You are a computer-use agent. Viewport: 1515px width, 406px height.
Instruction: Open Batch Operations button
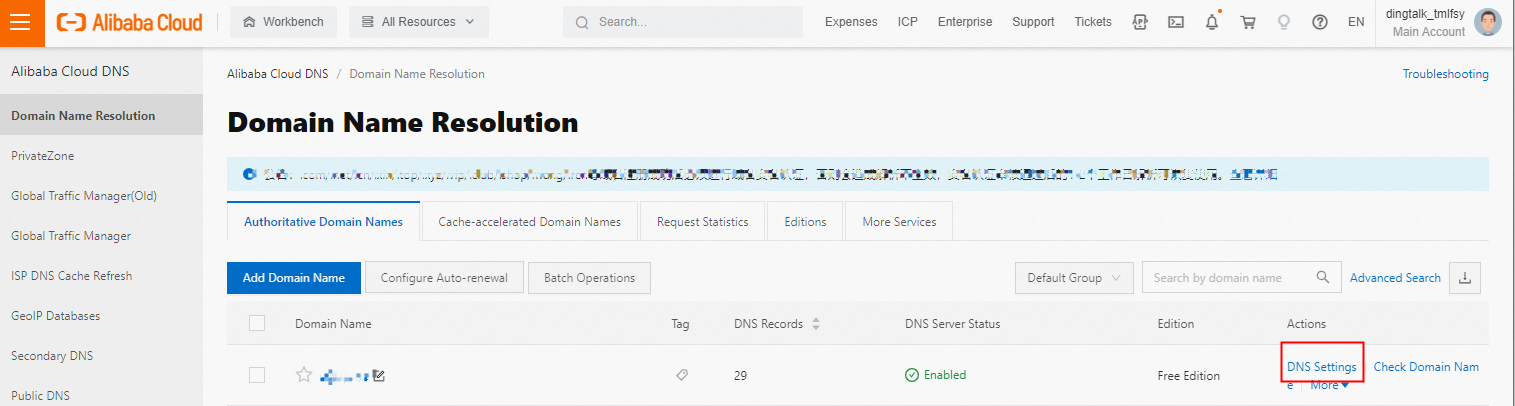click(x=589, y=278)
